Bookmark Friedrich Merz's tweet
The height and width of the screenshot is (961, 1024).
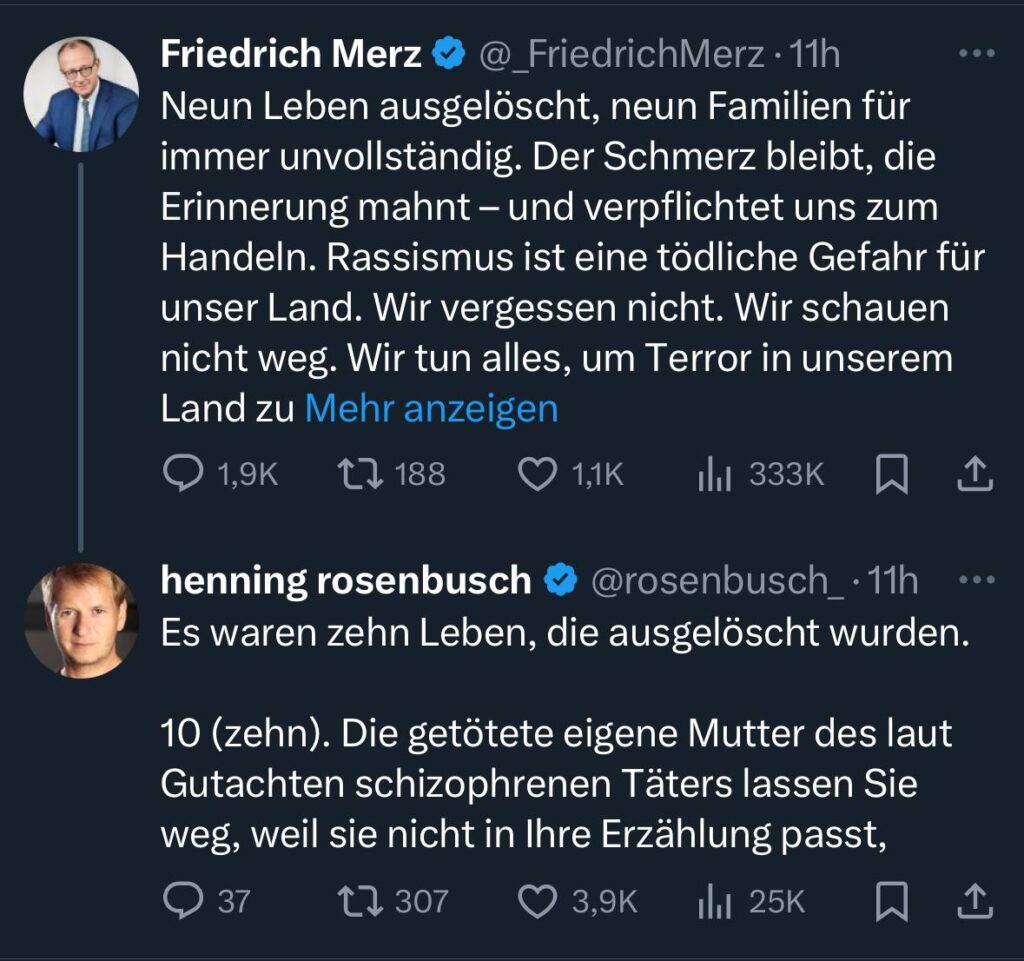pos(891,475)
